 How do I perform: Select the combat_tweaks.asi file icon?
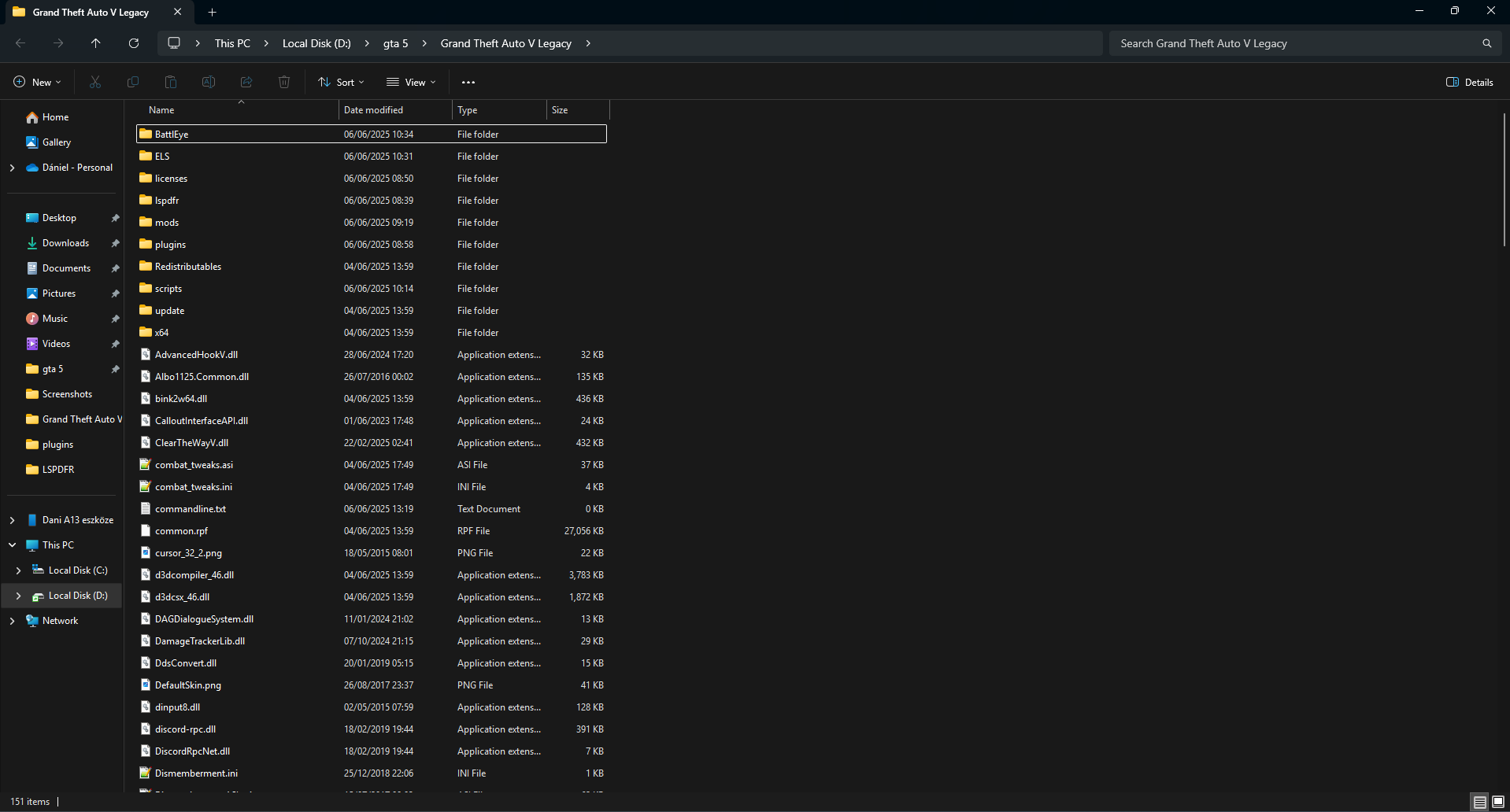(146, 464)
